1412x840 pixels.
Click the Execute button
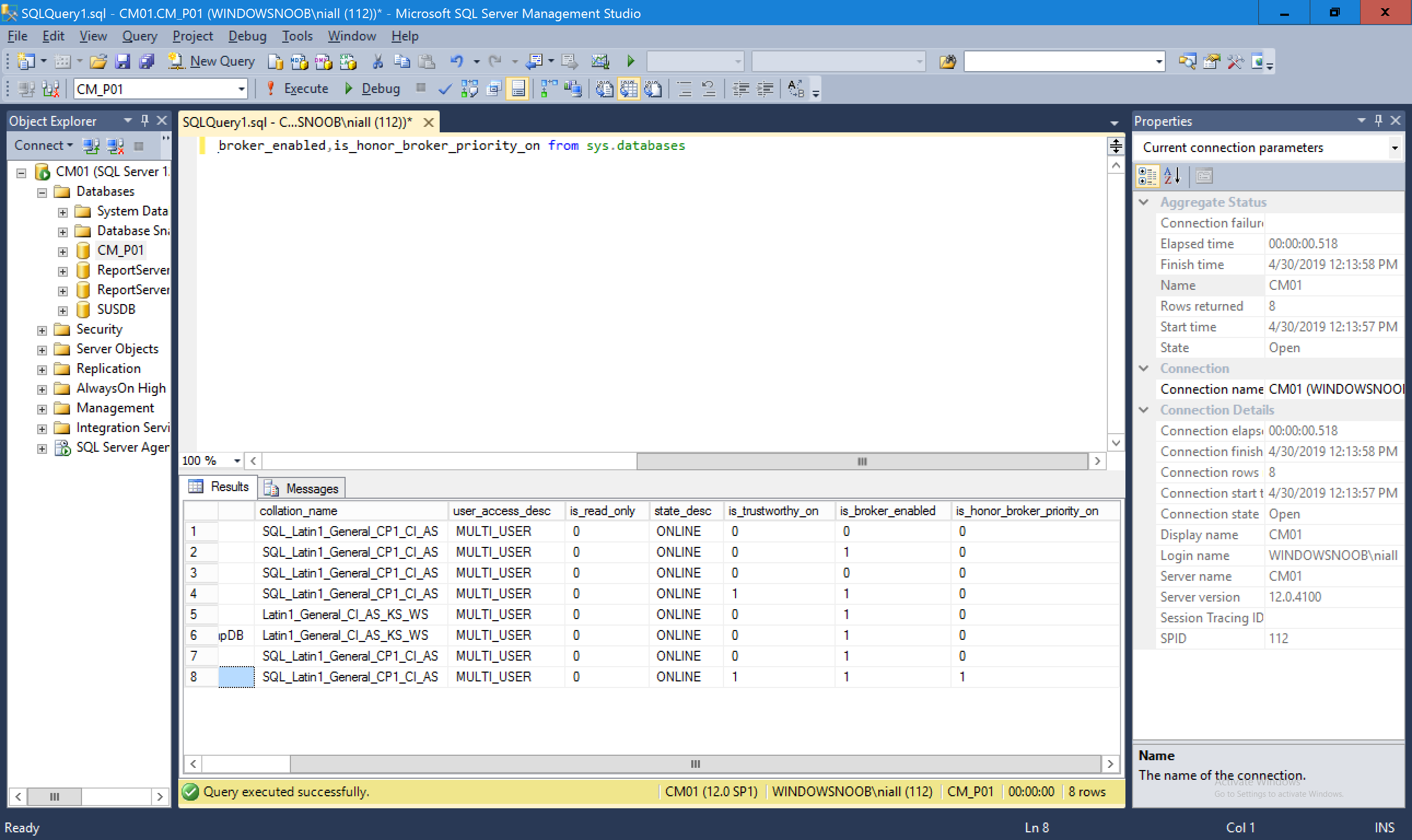tap(297, 89)
